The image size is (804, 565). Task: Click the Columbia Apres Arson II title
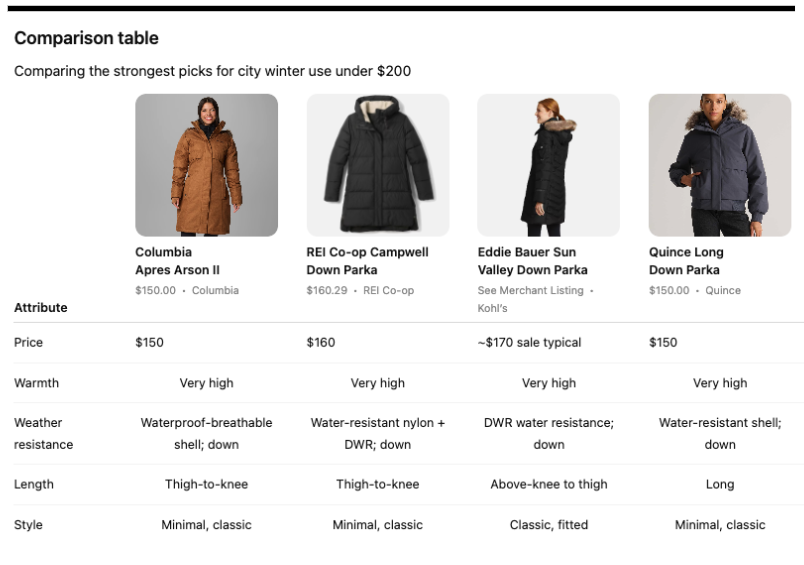(178, 261)
